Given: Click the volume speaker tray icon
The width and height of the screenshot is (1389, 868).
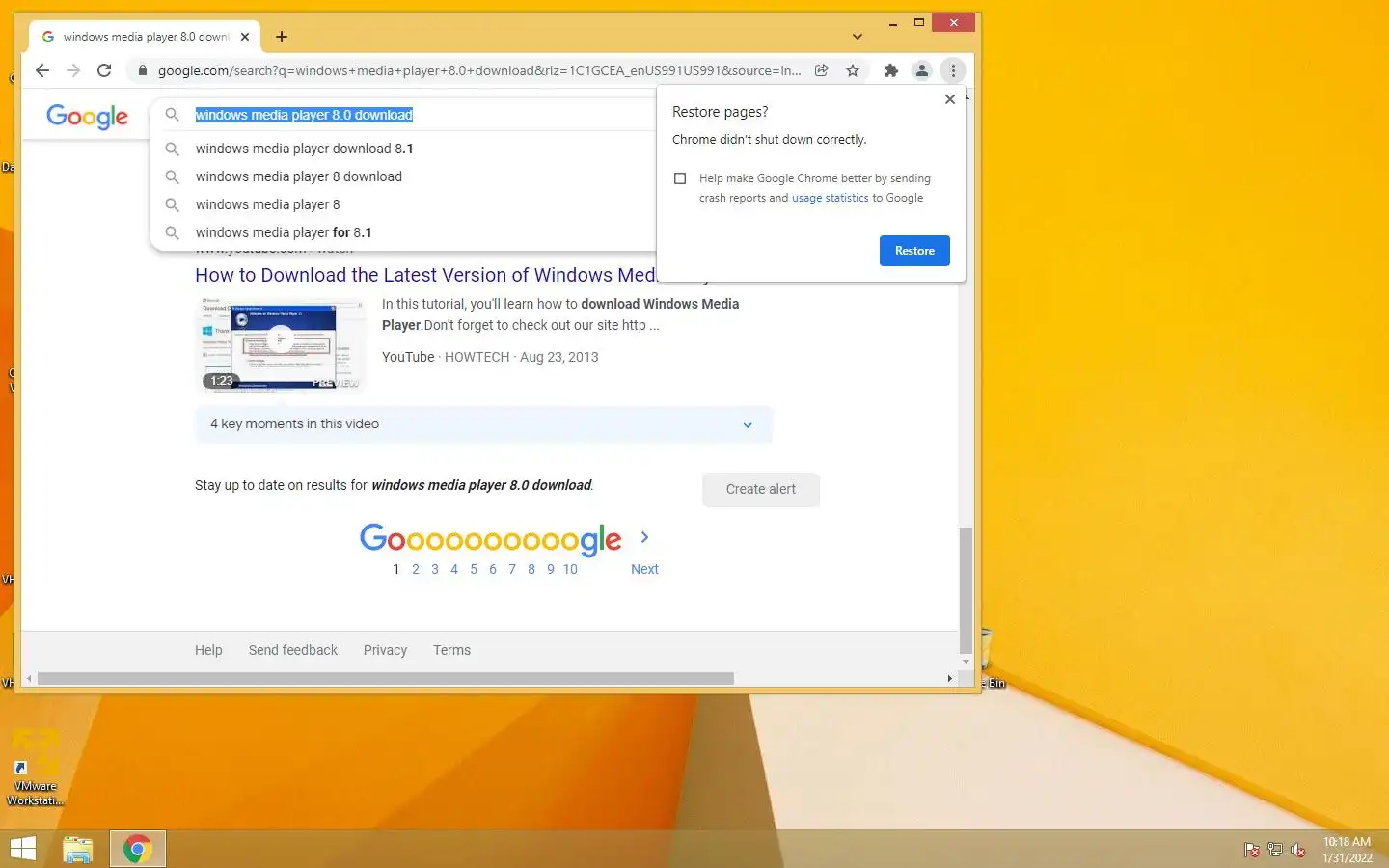Looking at the screenshot, I should click(1298, 850).
